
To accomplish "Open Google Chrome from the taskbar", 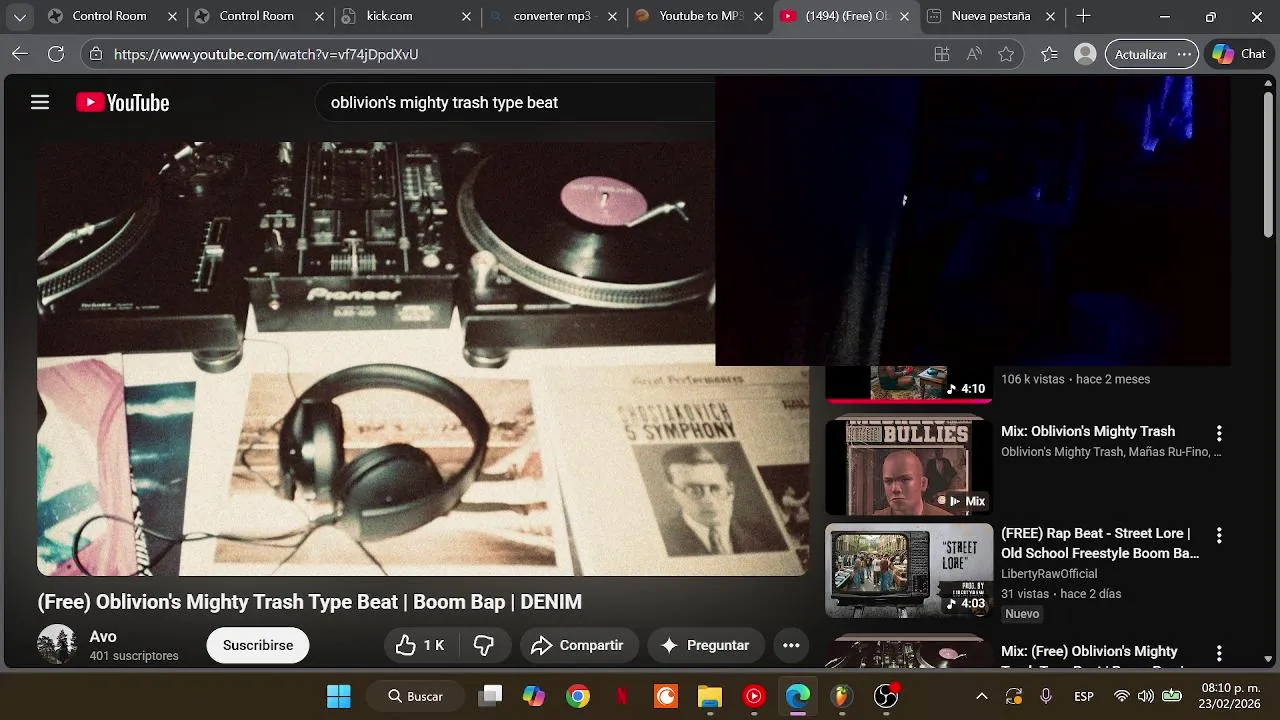I will point(578,696).
